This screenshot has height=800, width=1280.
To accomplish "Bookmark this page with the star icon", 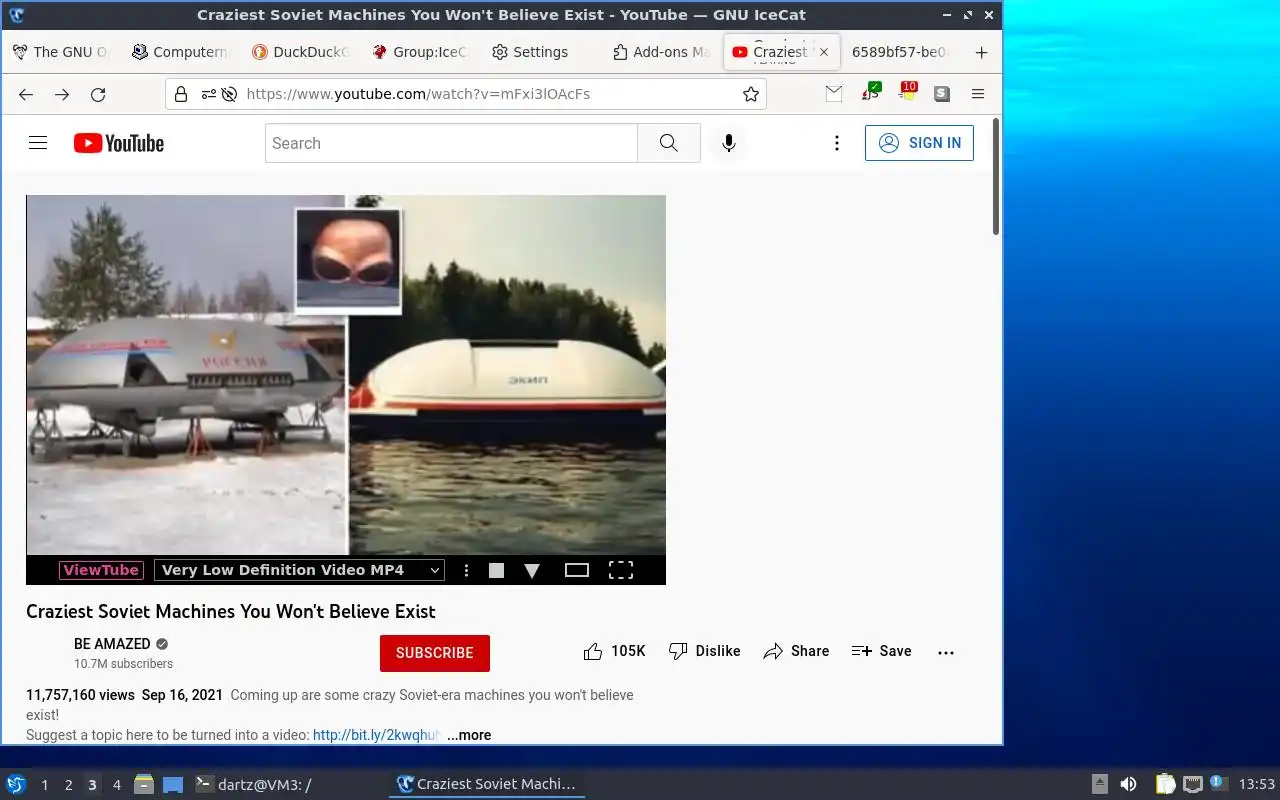I will click(751, 94).
